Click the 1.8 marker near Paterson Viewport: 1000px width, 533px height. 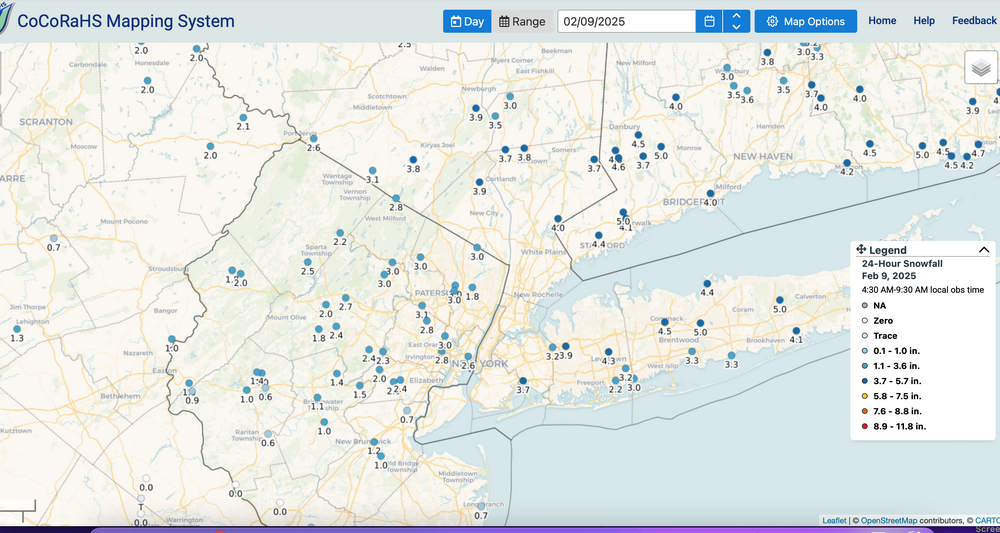click(472, 288)
